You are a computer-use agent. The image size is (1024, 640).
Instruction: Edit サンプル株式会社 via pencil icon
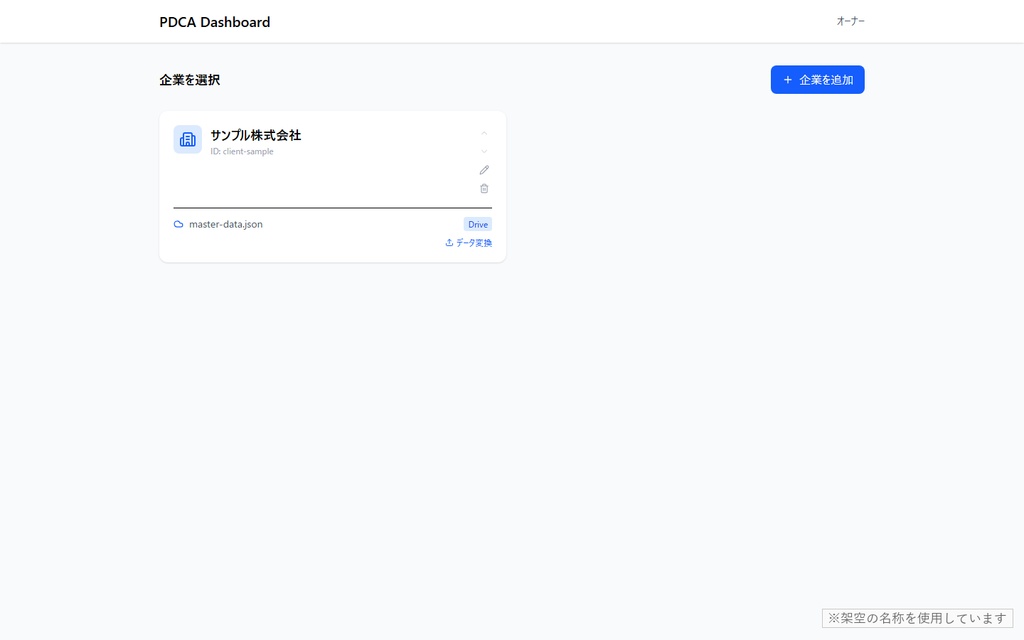point(484,170)
